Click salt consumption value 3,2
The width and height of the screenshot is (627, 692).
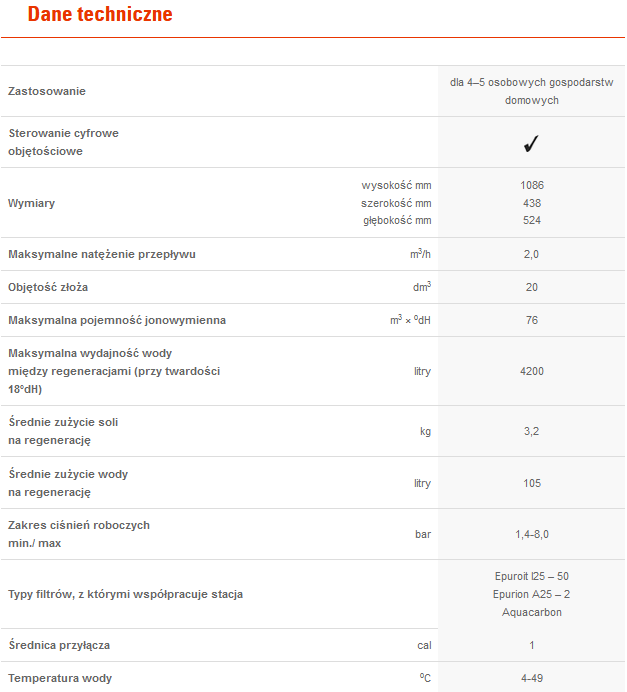(532, 432)
